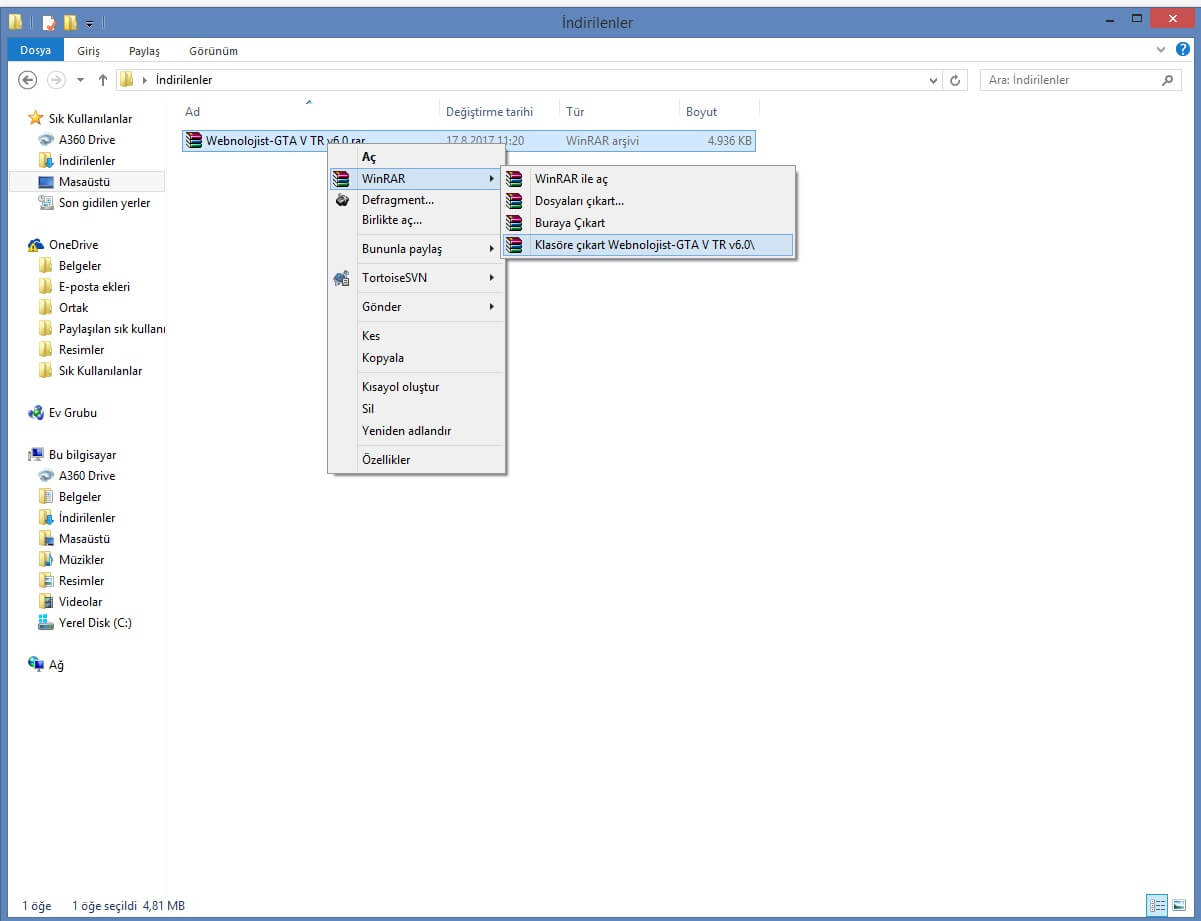Viewport: 1201px width, 921px height.
Task: Select 'Ortak' folder under OneDrive
Action: click(x=73, y=308)
